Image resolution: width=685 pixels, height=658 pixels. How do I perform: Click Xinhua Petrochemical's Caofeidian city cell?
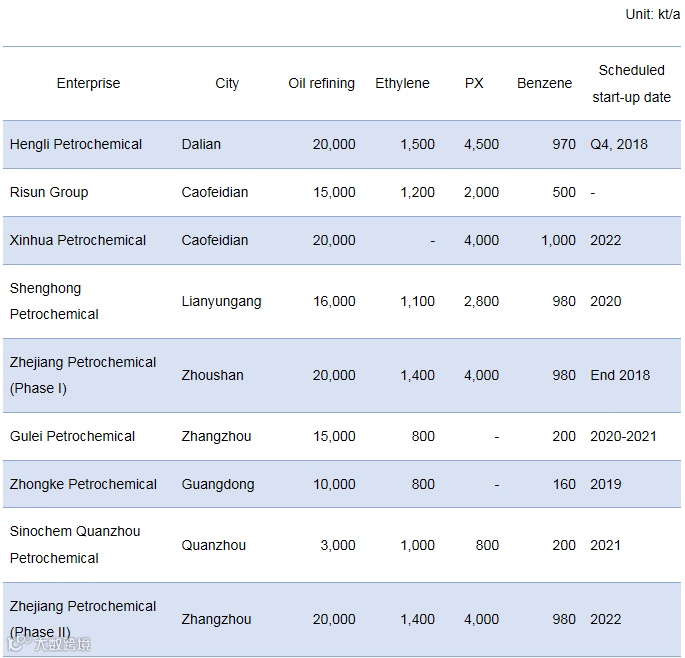coord(214,240)
